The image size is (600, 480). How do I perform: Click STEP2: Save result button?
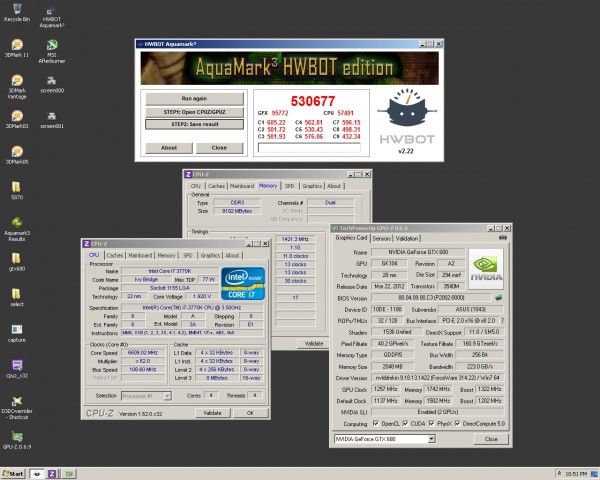click(x=194, y=124)
